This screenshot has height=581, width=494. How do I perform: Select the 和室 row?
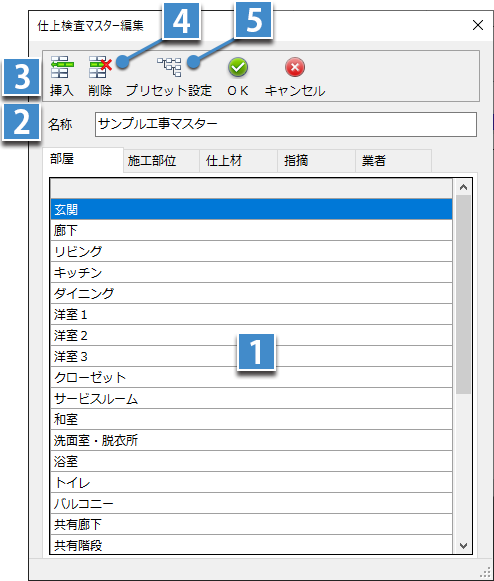(251, 419)
